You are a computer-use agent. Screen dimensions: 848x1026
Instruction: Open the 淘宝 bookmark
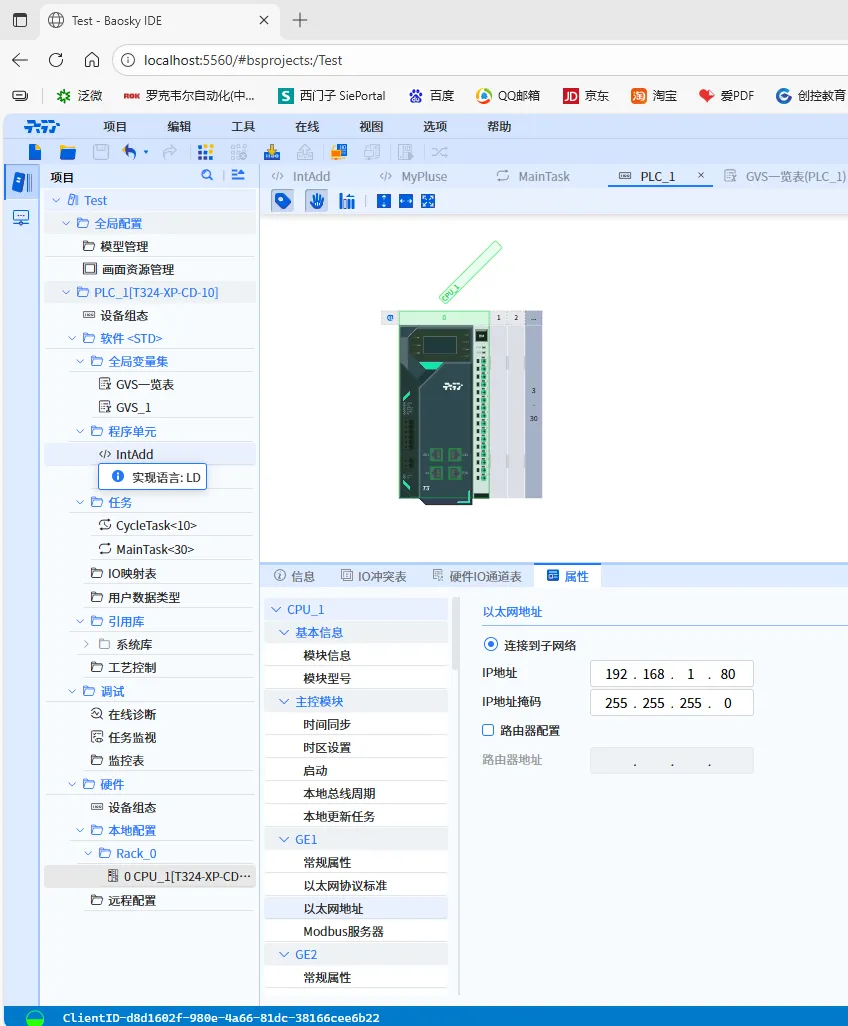[x=654, y=96]
